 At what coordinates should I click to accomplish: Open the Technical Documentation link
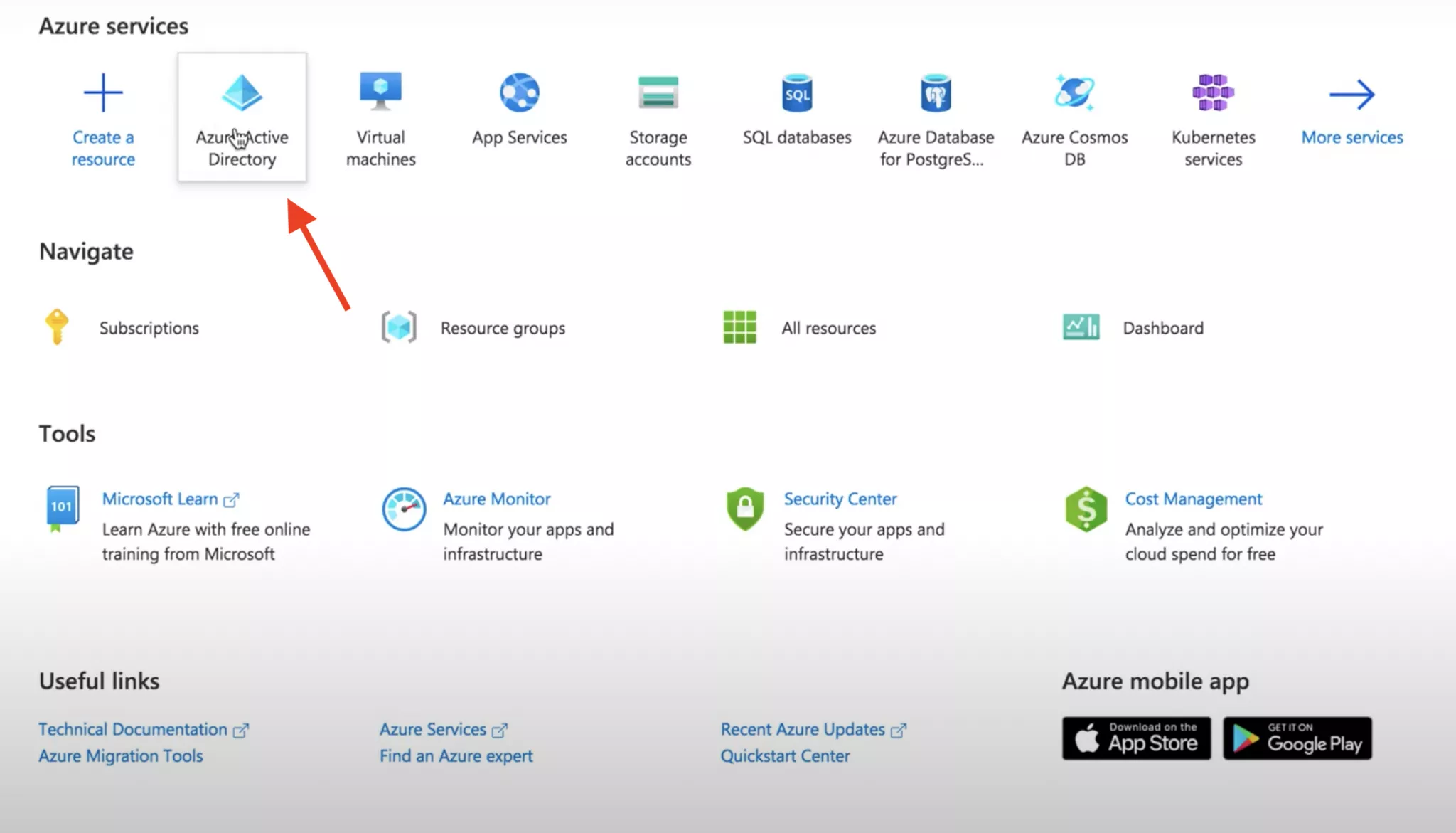pyautogui.click(x=133, y=729)
